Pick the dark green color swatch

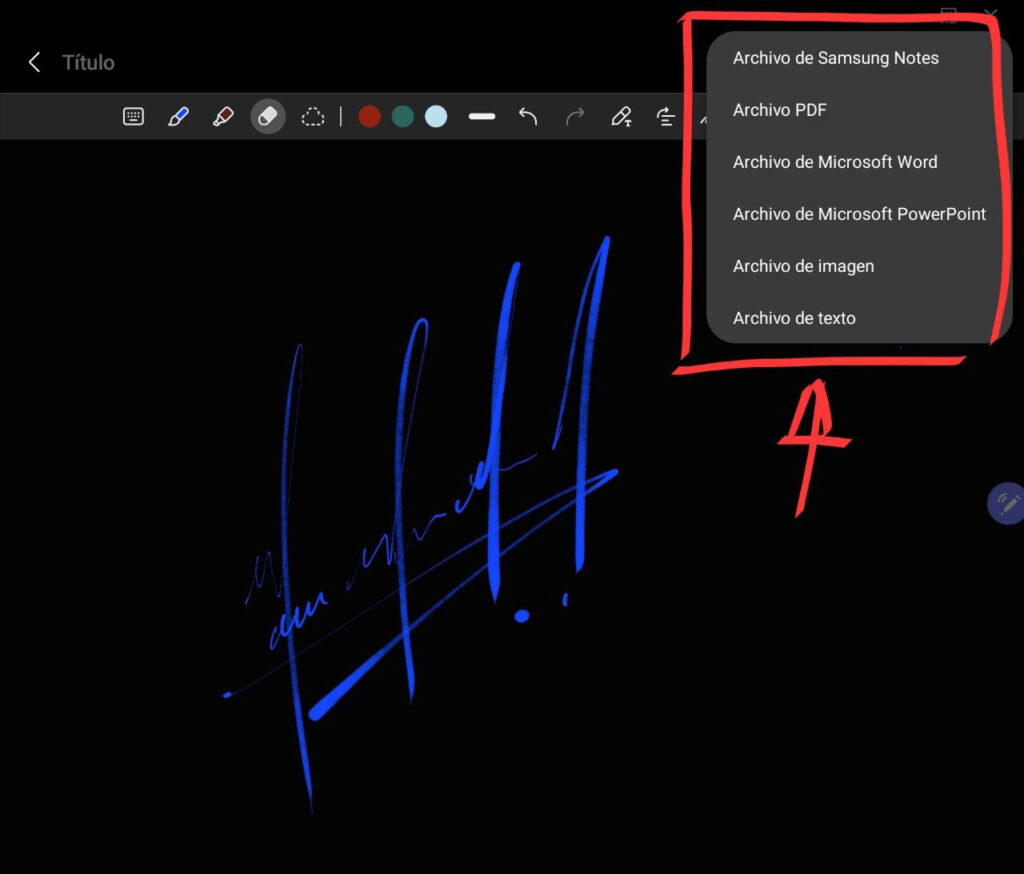402,117
